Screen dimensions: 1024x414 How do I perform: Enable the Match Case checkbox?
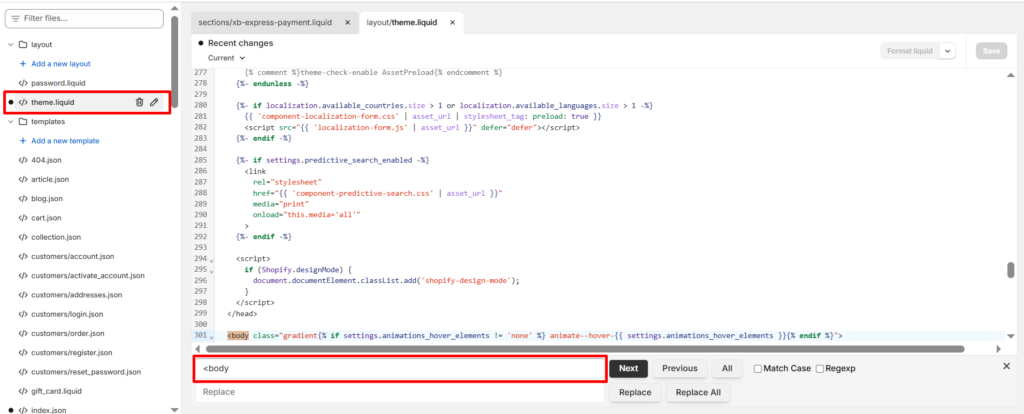pos(758,369)
